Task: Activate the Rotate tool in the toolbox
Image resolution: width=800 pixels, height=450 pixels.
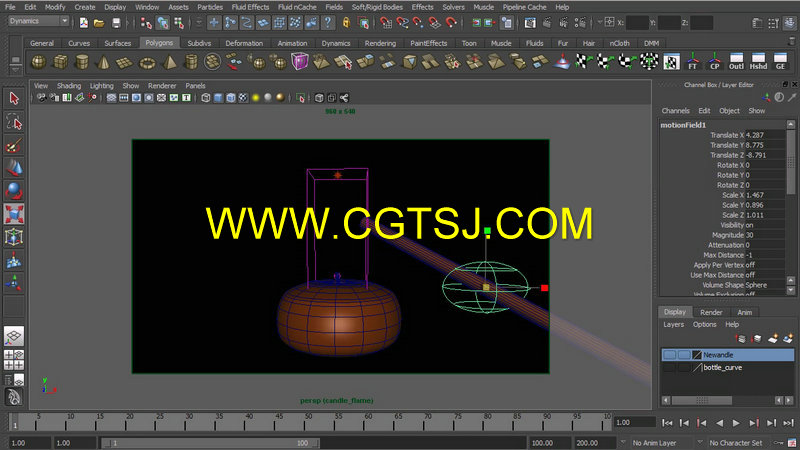Action: 14,191
